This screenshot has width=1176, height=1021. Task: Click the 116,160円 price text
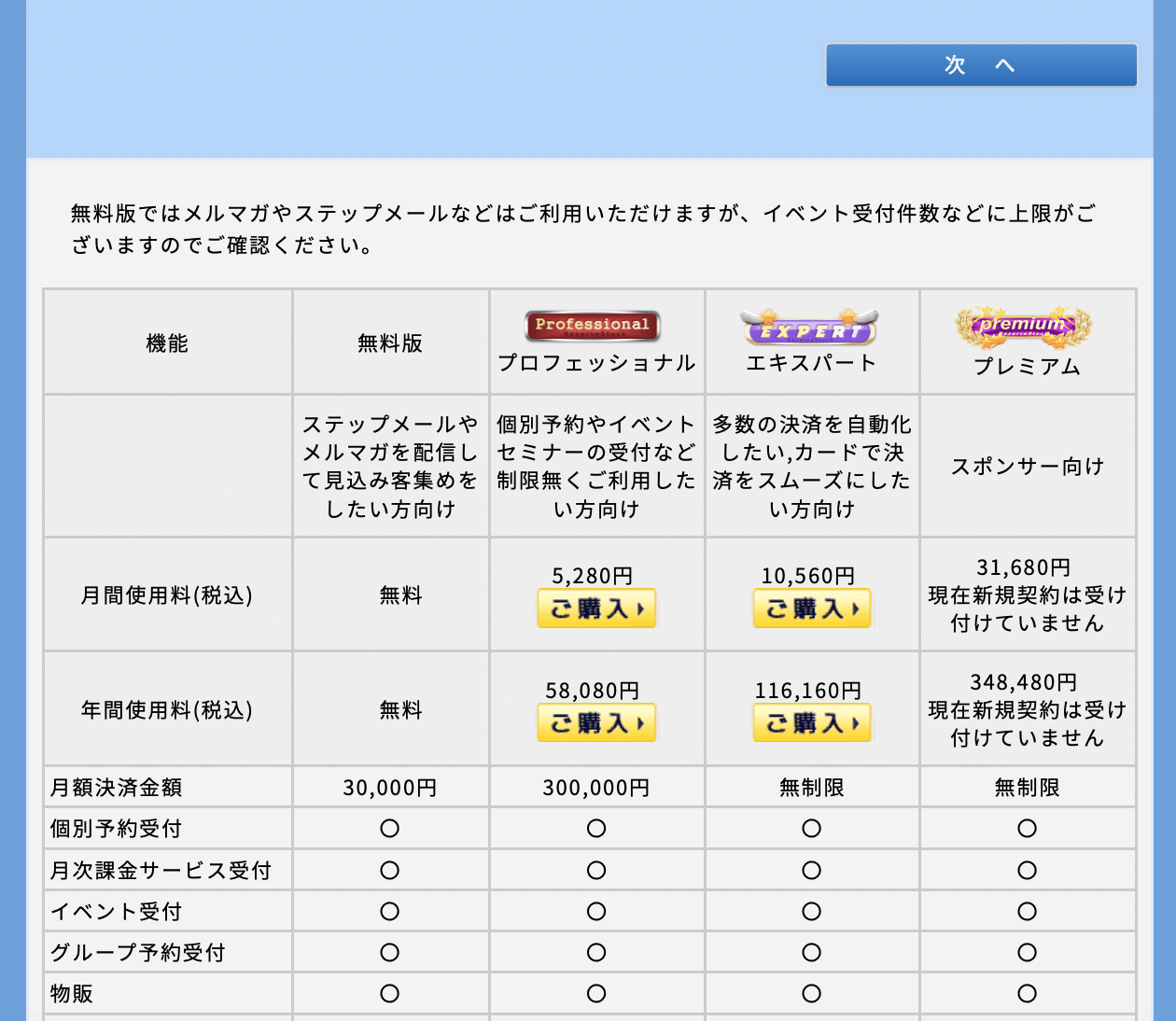pos(808,691)
